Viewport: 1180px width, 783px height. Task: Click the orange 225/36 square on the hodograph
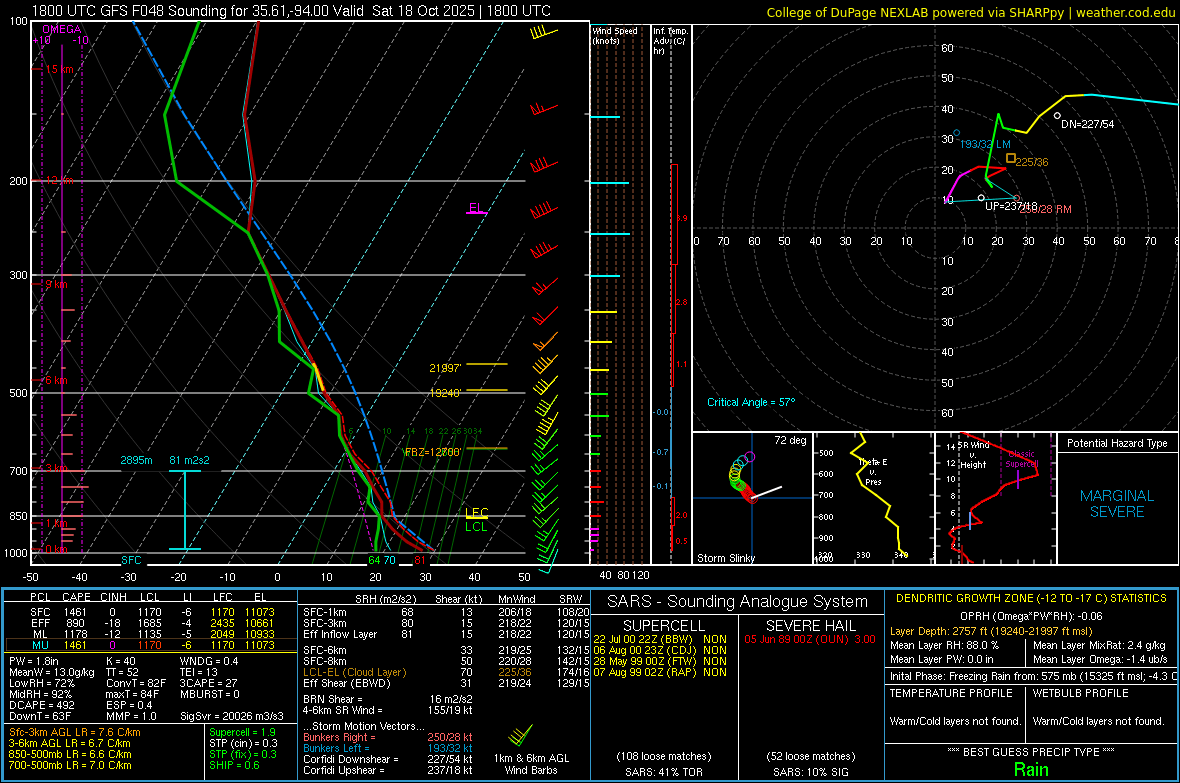point(1011,158)
